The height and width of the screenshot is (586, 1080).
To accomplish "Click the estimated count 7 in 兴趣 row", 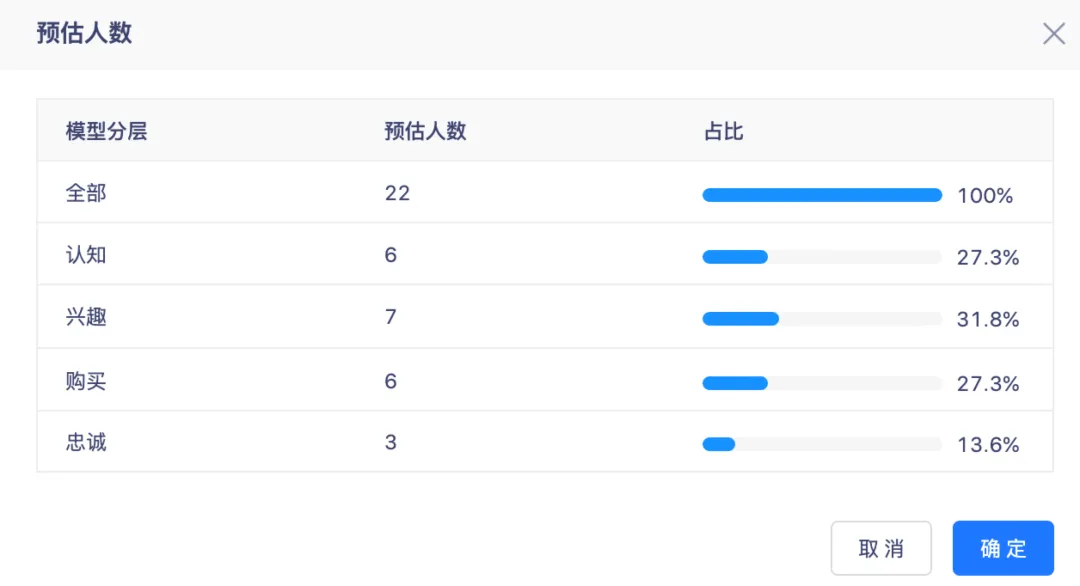I will pos(391,317).
